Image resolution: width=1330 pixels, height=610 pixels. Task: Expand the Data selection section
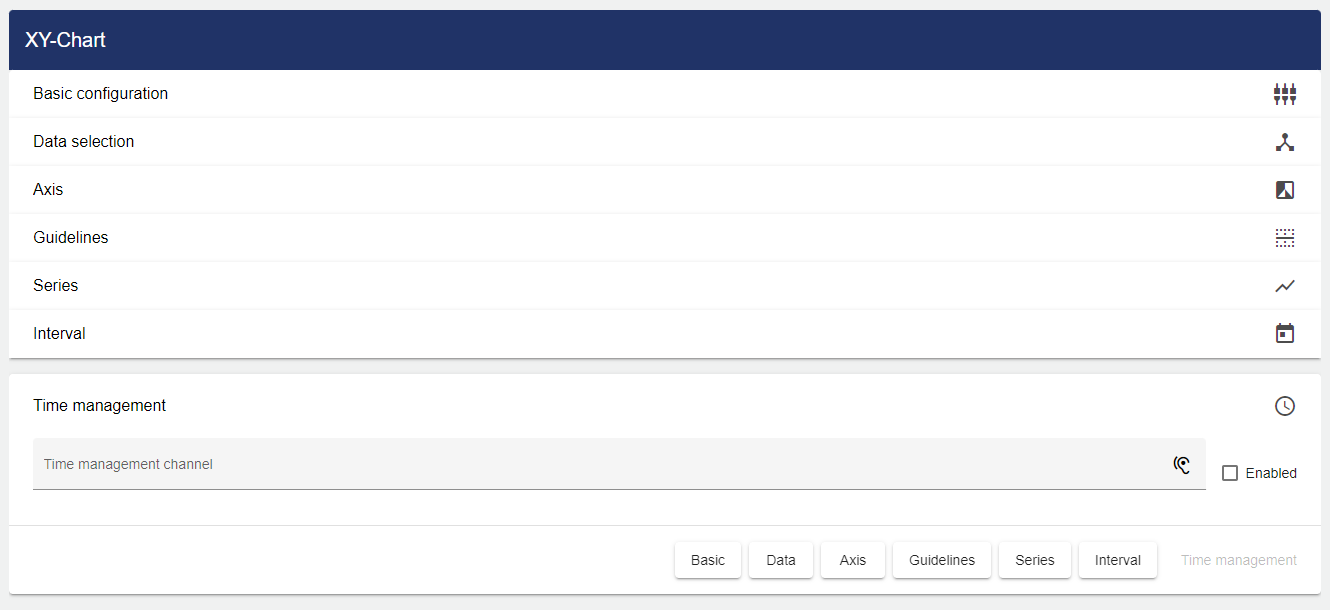(x=84, y=142)
